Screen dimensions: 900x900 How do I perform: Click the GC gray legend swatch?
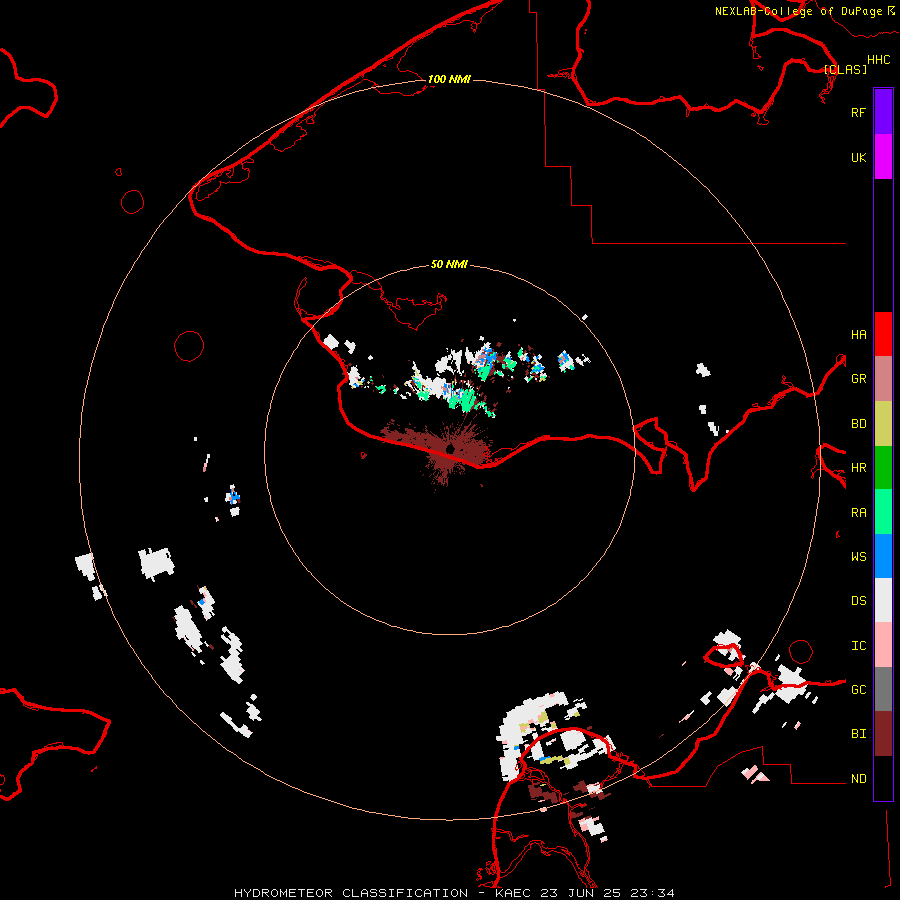883,689
